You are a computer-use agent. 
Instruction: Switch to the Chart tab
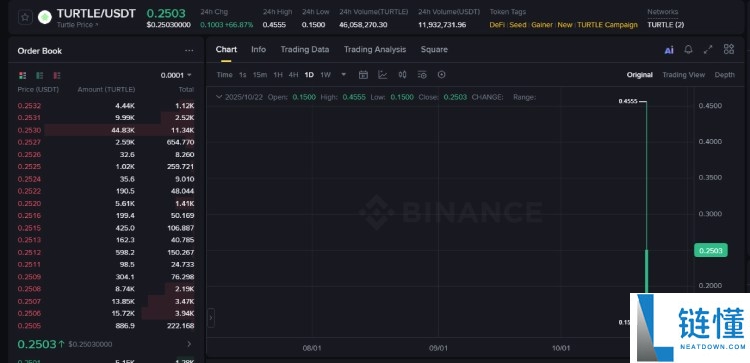coord(226,49)
